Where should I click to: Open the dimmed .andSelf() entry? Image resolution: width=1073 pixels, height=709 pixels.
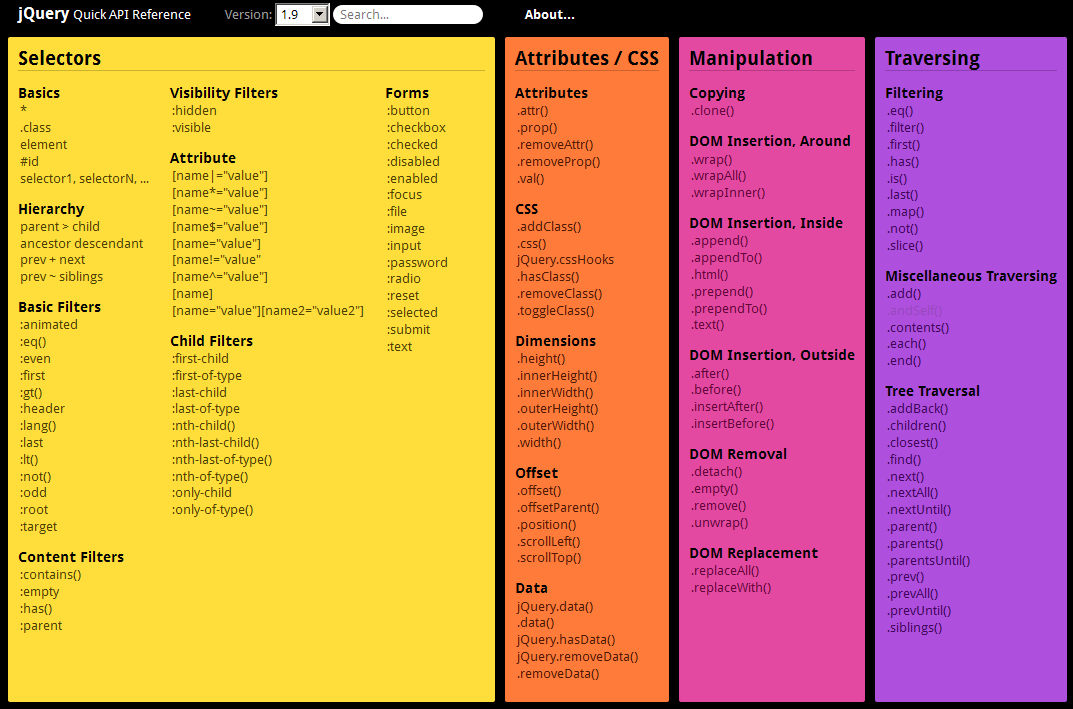point(914,311)
